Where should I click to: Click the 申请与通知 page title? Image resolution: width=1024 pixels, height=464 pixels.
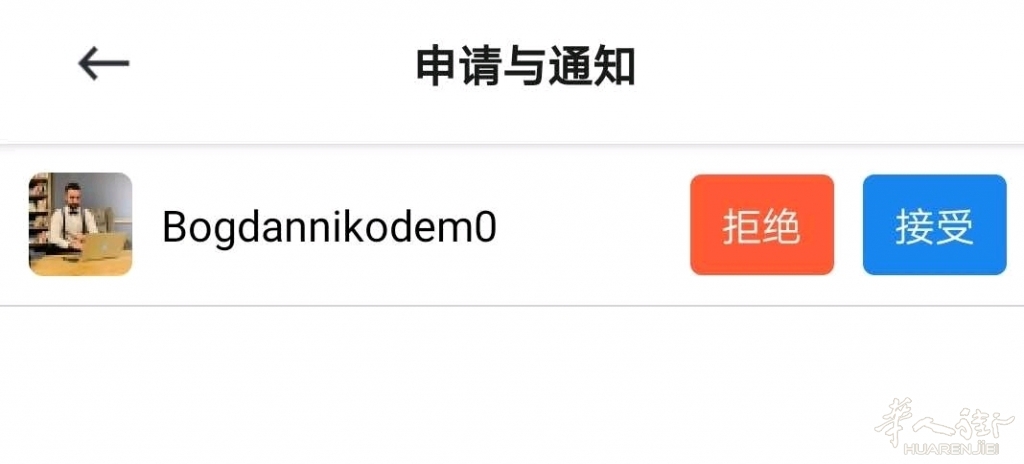coord(526,66)
